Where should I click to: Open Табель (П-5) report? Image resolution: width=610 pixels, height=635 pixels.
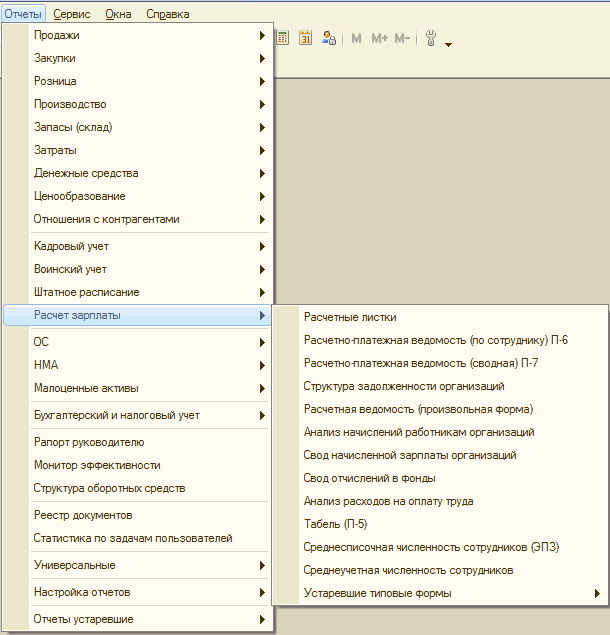click(x=335, y=524)
